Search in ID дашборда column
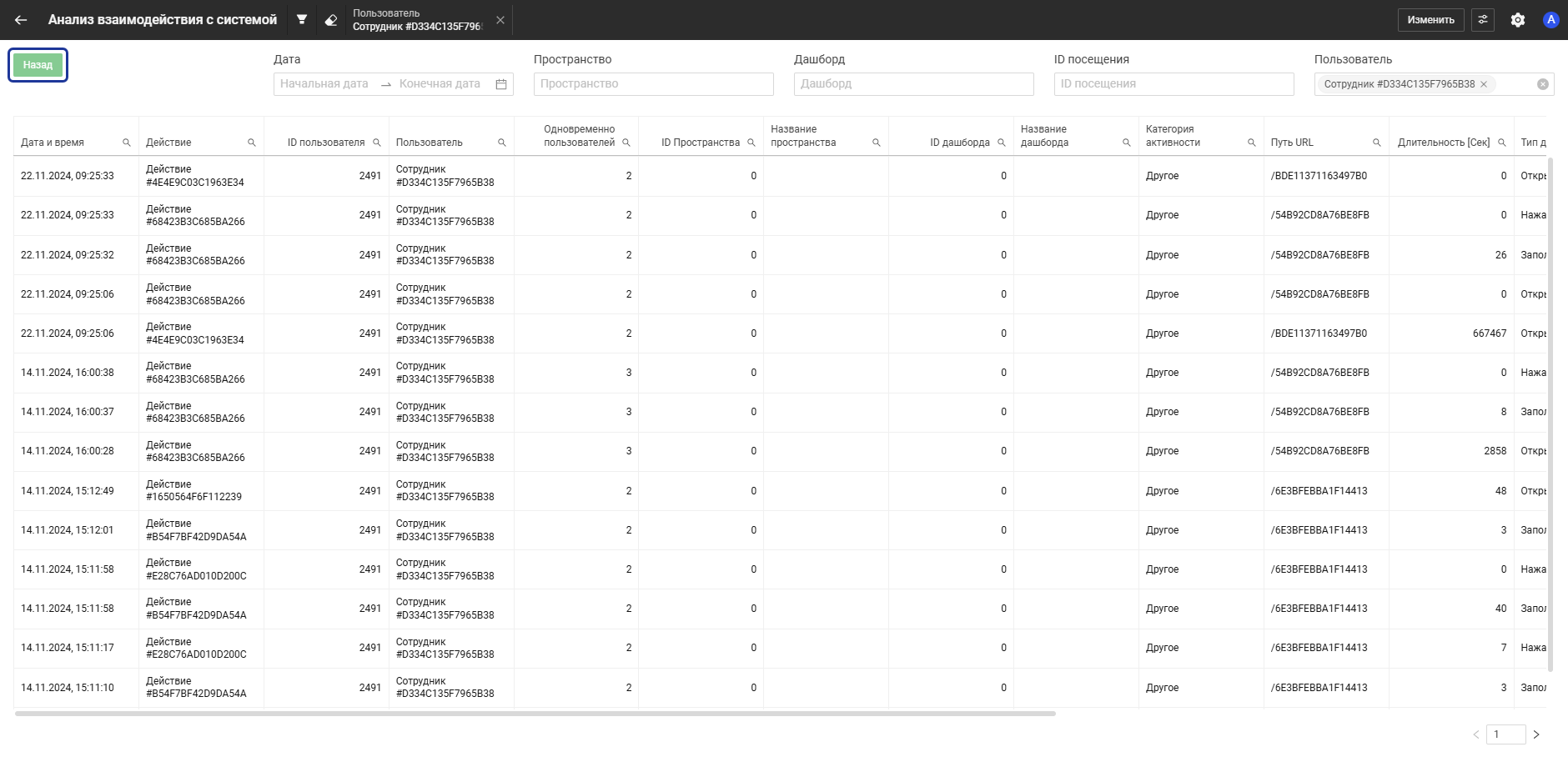Viewport: 1568px width, 767px height. (1002, 143)
